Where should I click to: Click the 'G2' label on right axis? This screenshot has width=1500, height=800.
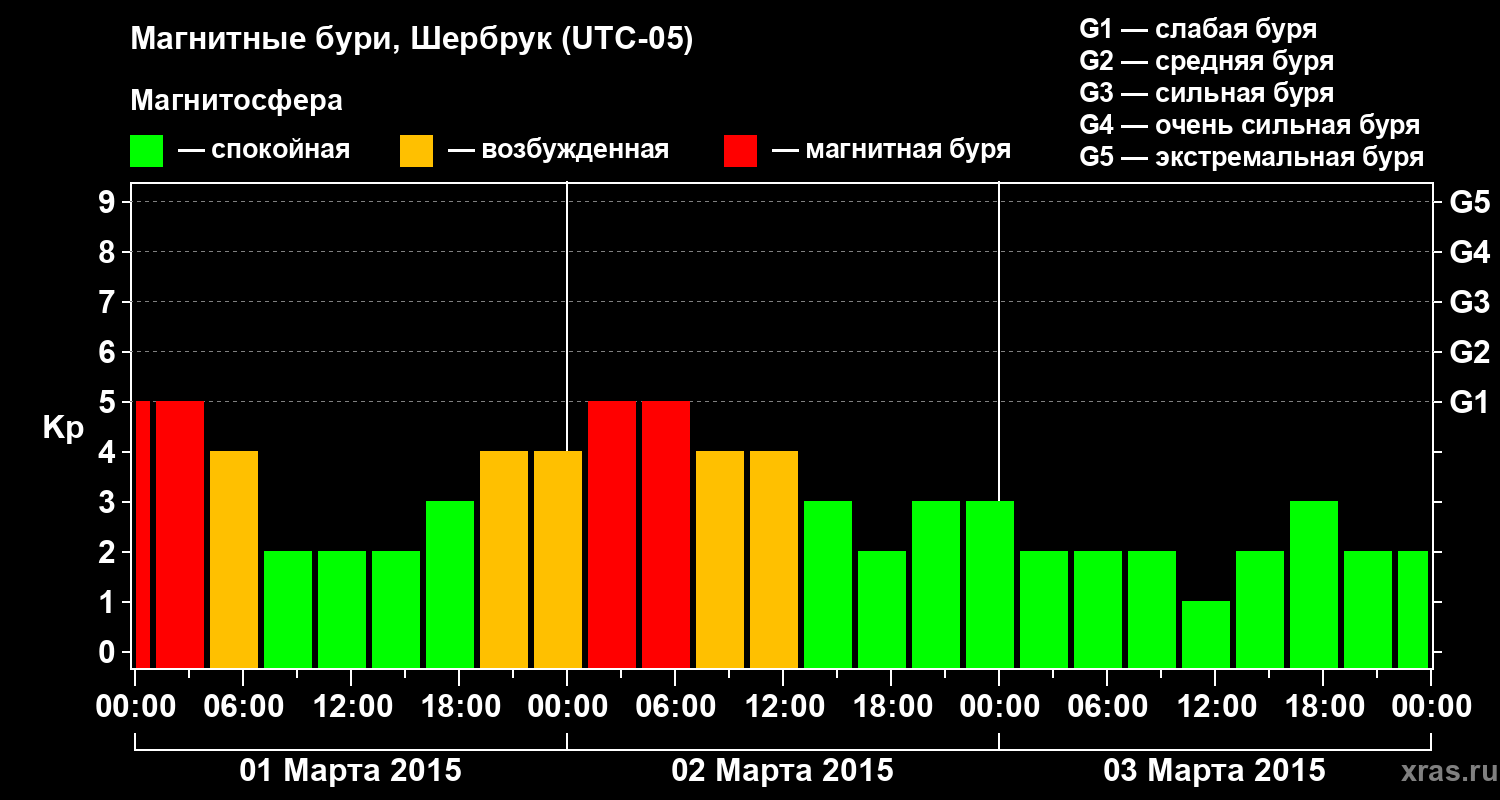[x=1469, y=352]
